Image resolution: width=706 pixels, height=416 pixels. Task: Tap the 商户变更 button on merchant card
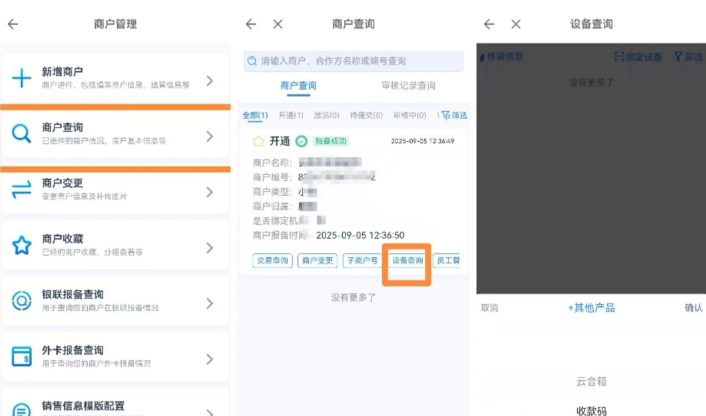pos(317,261)
